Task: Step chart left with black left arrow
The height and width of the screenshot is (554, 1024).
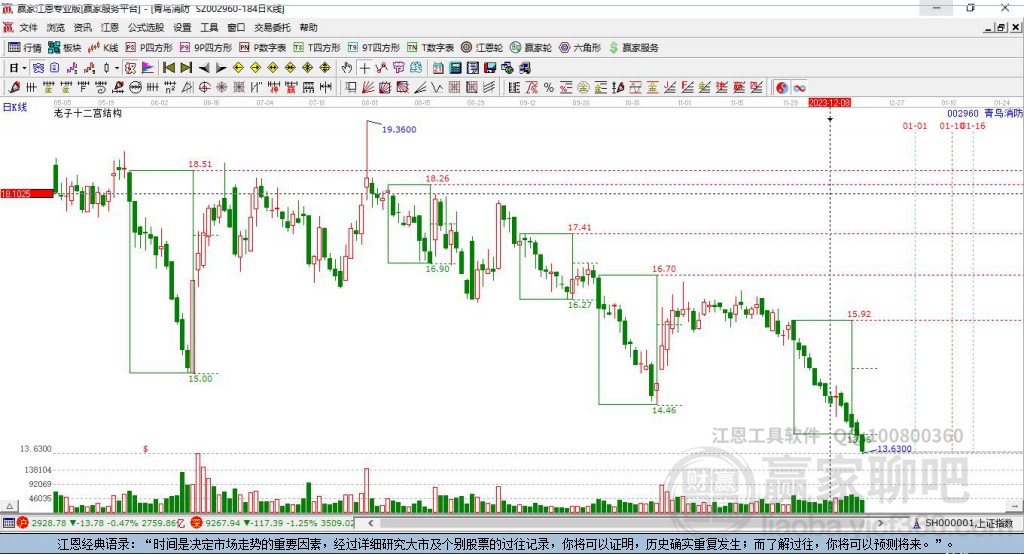Action: (x=204, y=68)
